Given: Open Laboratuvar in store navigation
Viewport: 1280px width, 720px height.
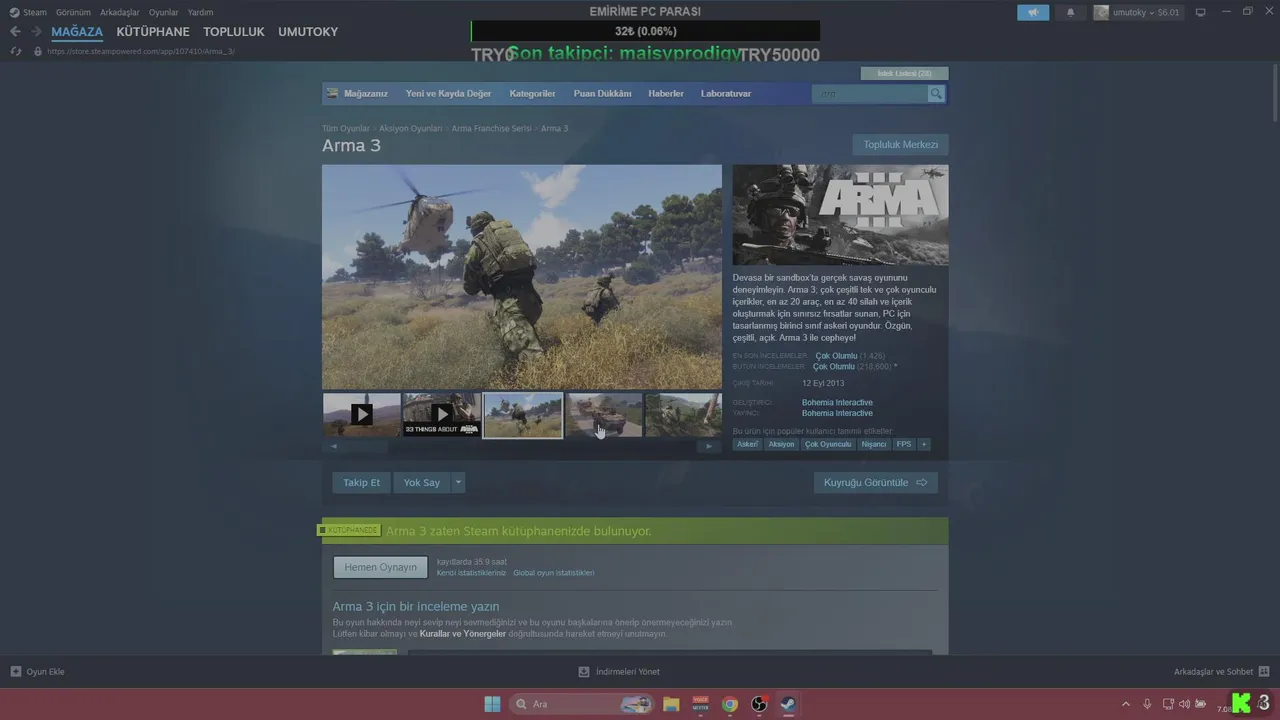Looking at the screenshot, I should [726, 93].
